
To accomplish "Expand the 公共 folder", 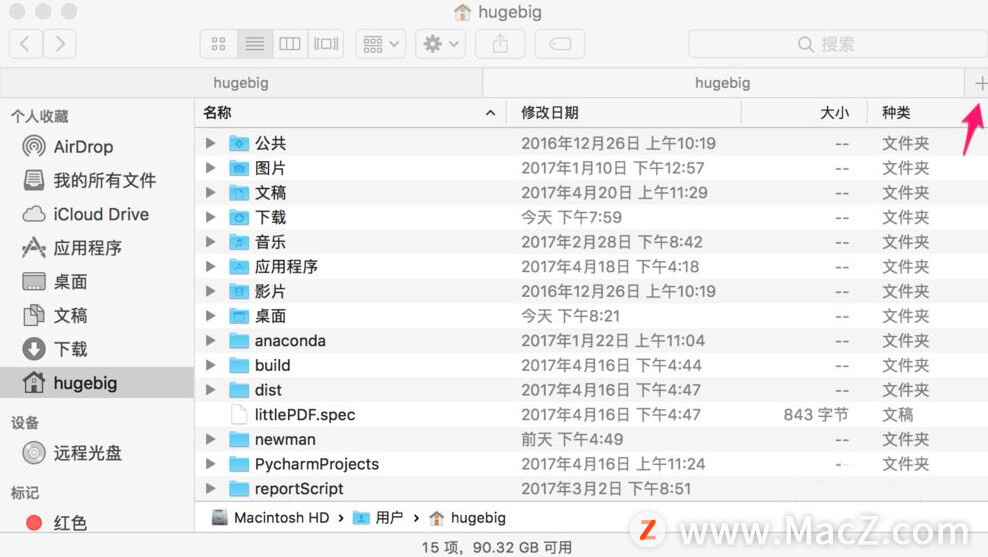I will (x=210, y=143).
